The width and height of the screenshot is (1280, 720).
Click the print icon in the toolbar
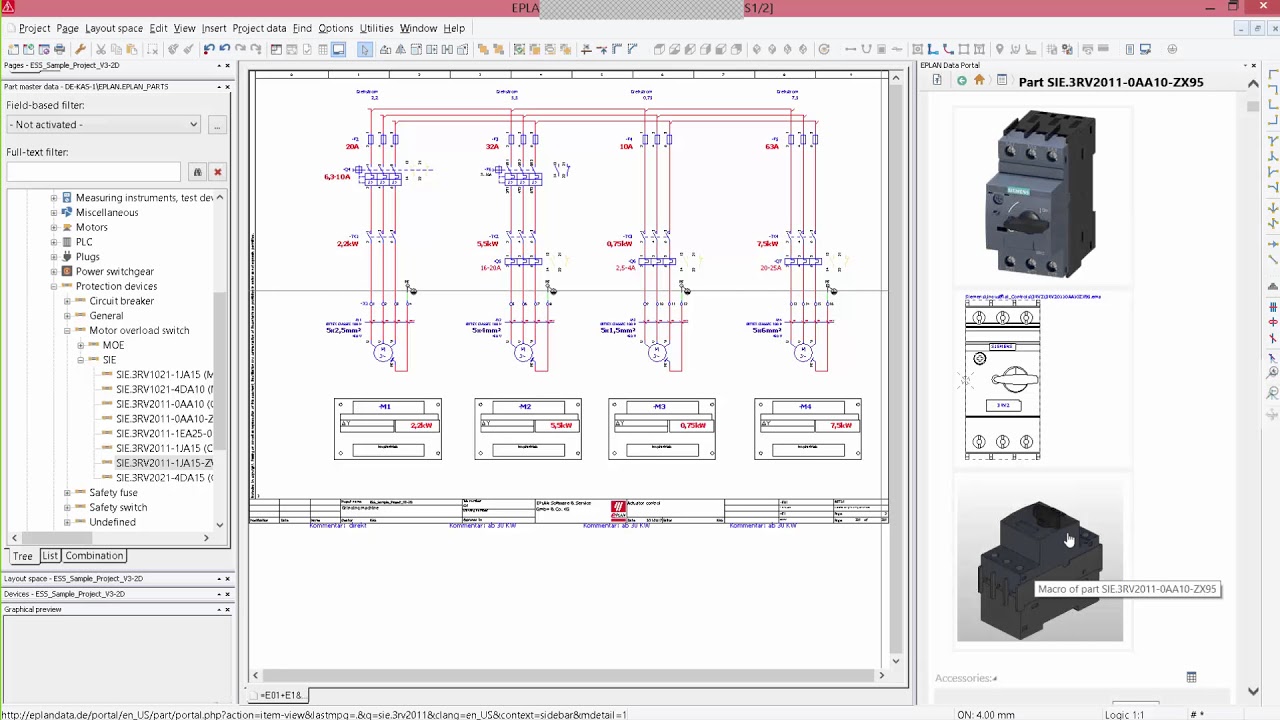(60, 49)
